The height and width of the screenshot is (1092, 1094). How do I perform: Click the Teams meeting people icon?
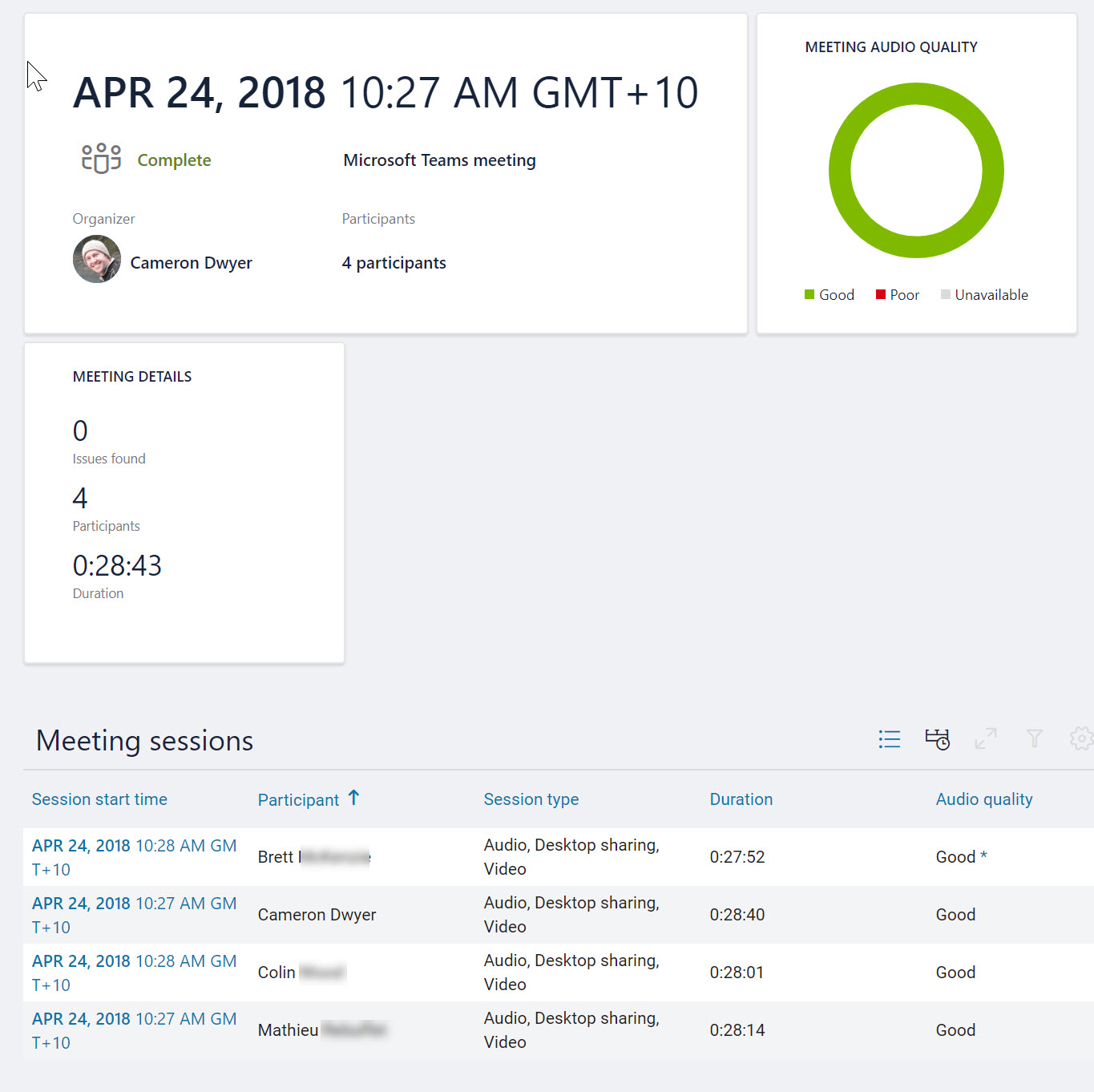(x=101, y=159)
